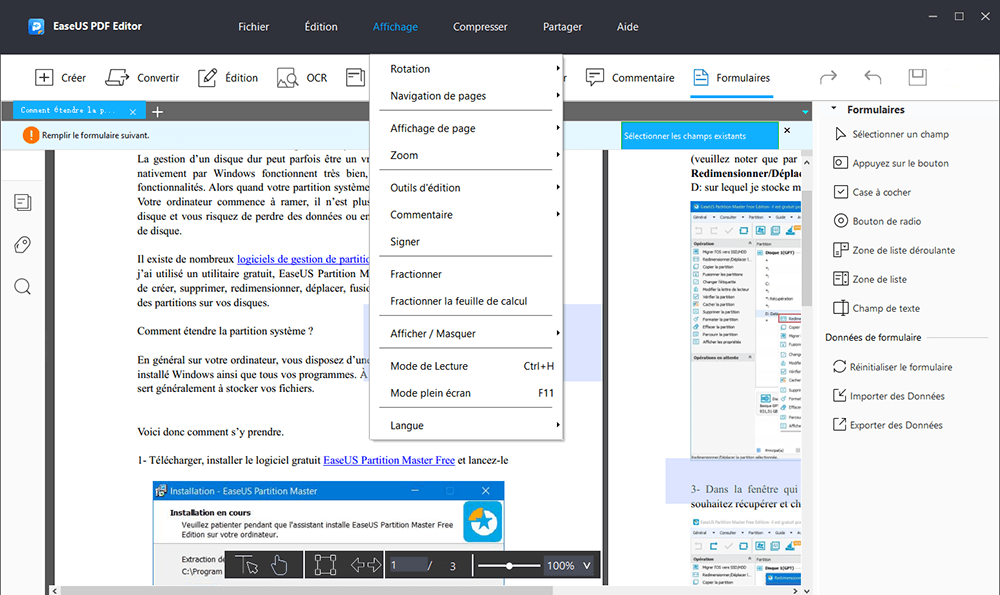
Task: Expand Outils d'édition submenu
Action: tap(466, 187)
